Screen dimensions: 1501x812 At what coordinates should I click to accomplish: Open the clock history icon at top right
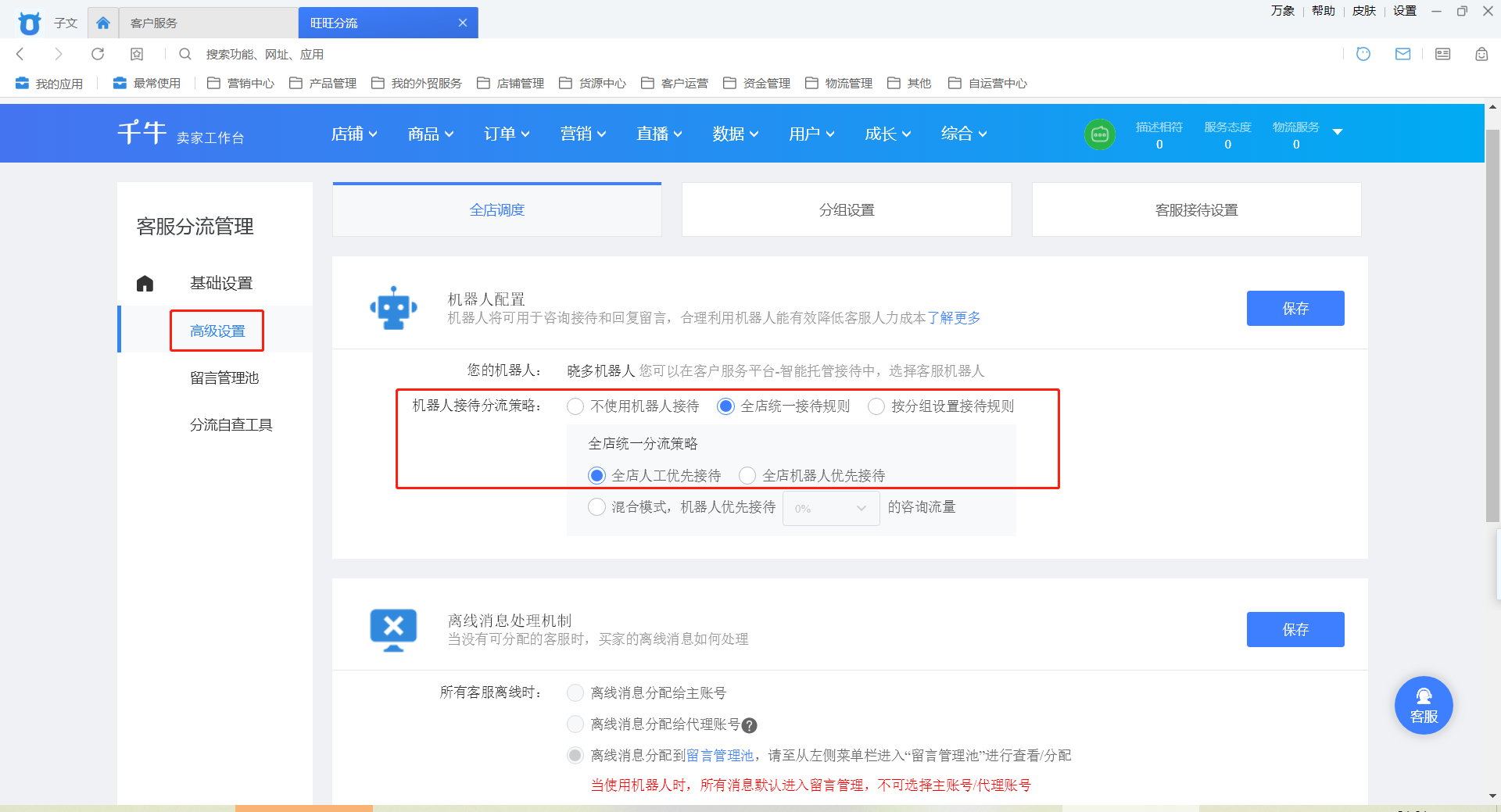(1363, 54)
